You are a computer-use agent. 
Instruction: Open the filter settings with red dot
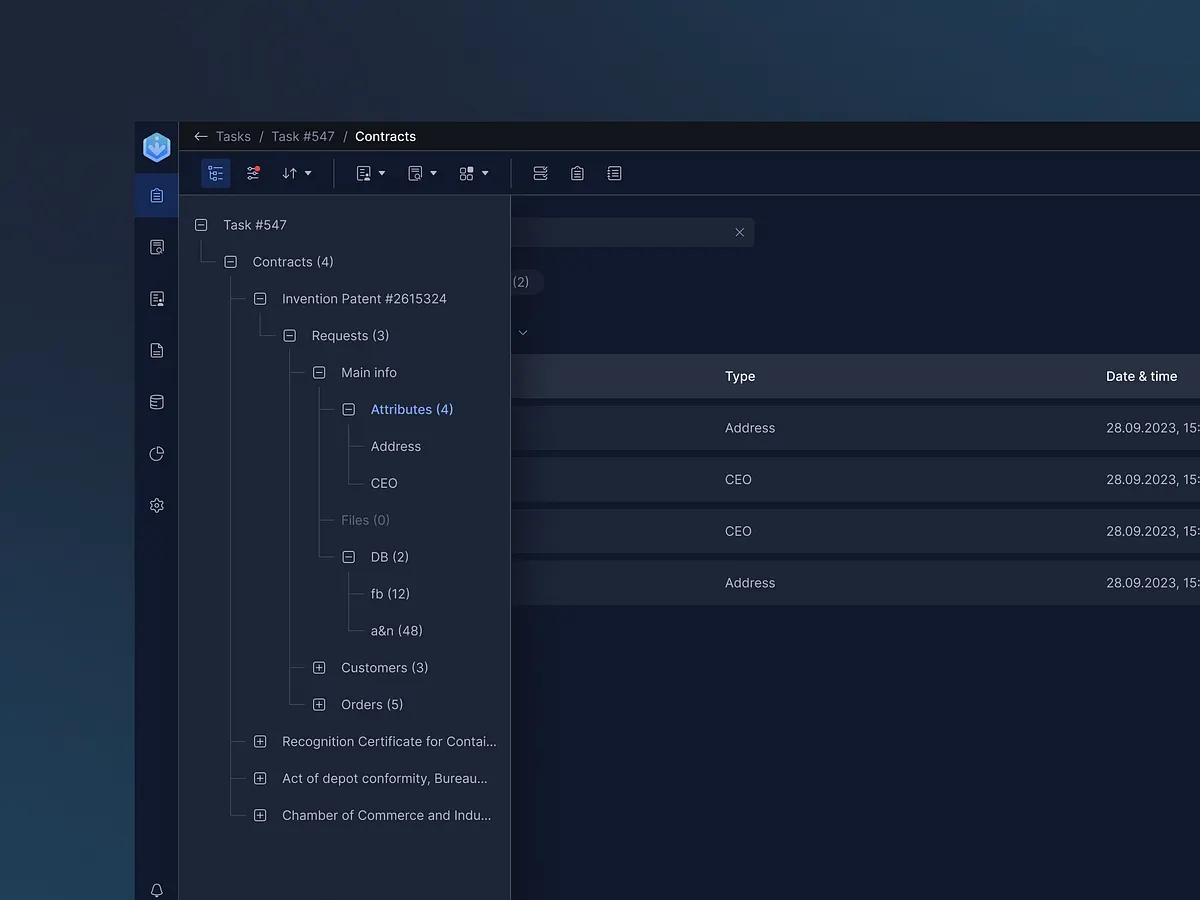[x=253, y=173]
